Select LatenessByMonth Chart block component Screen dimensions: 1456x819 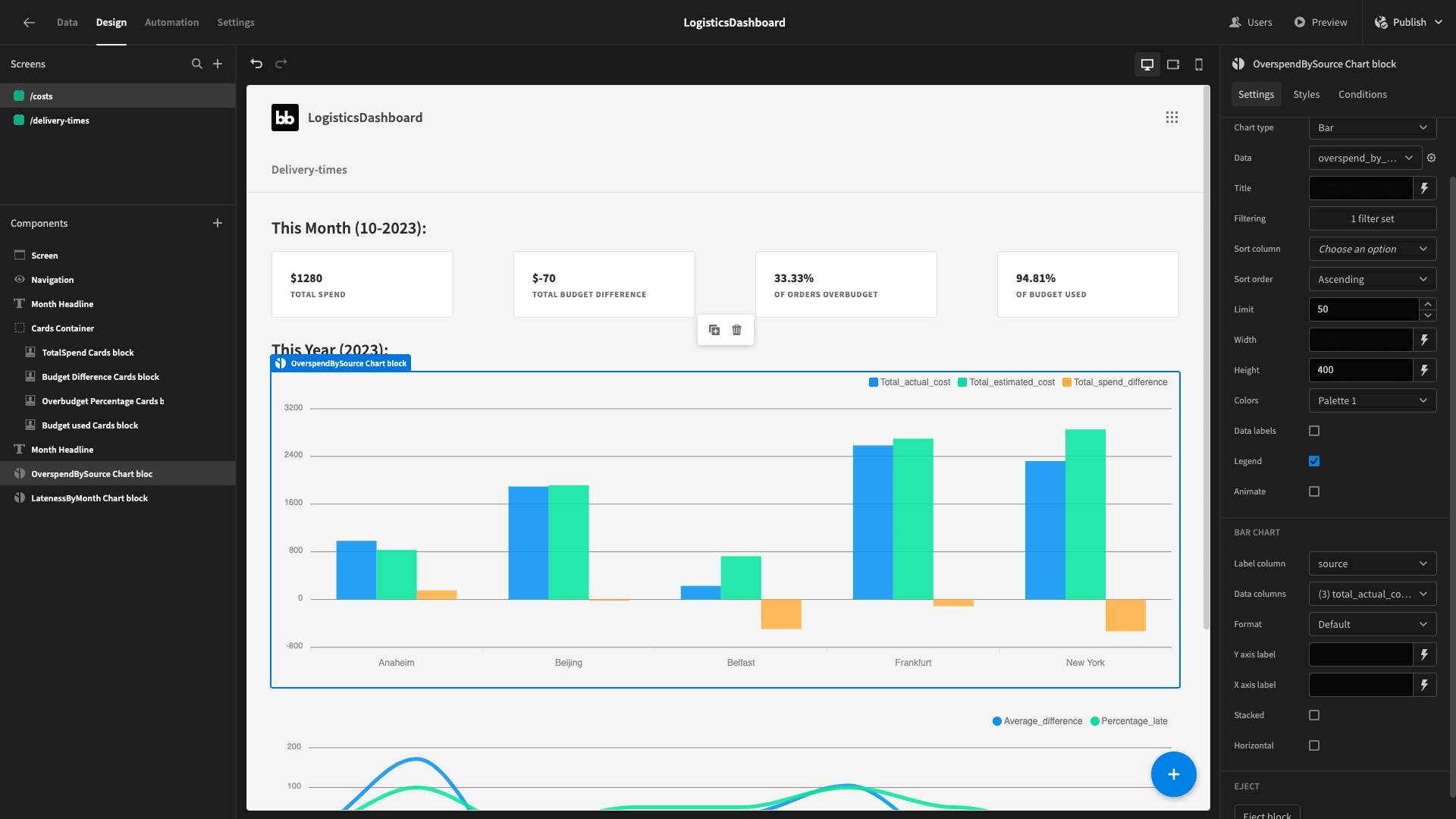tap(118, 498)
